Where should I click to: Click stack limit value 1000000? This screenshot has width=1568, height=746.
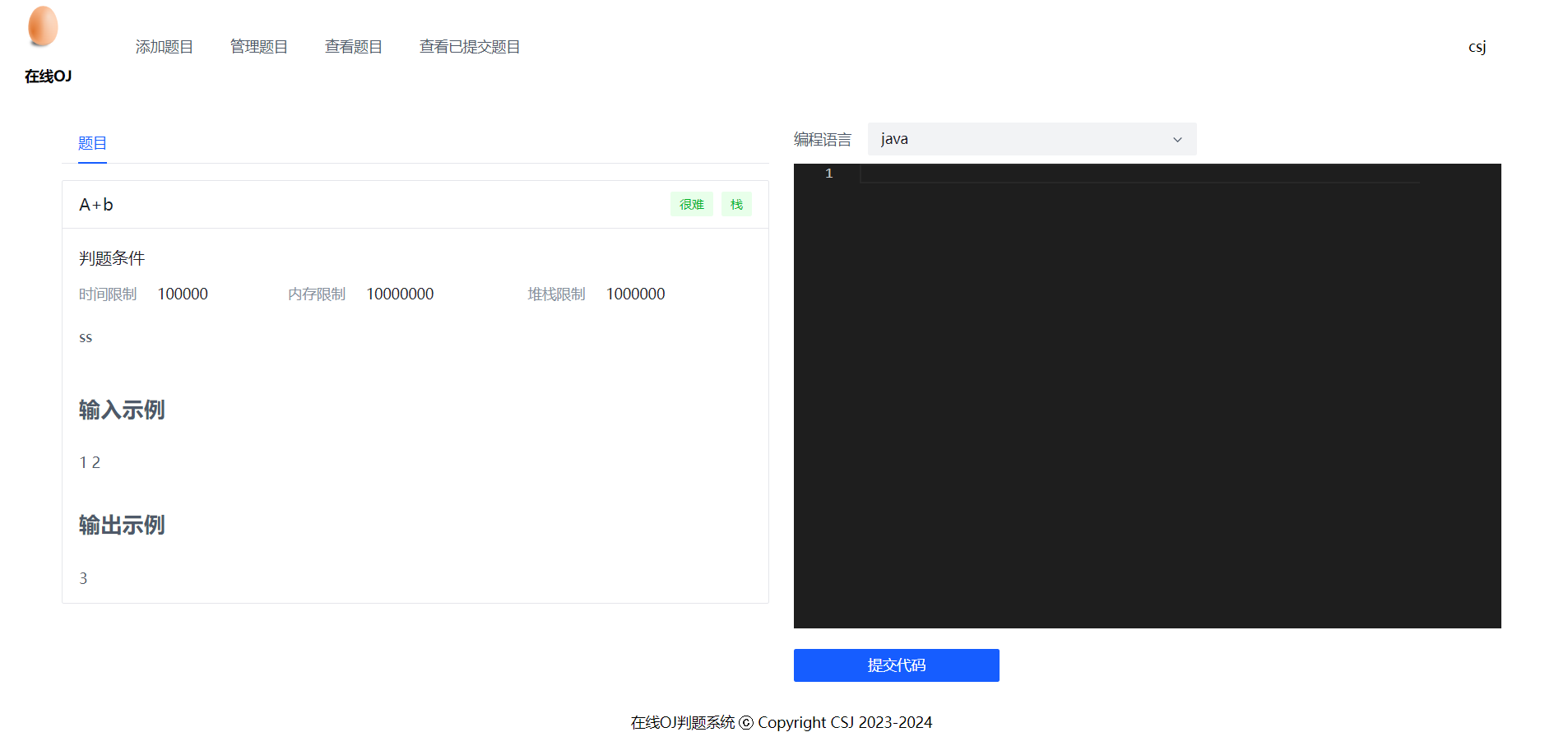click(x=636, y=294)
